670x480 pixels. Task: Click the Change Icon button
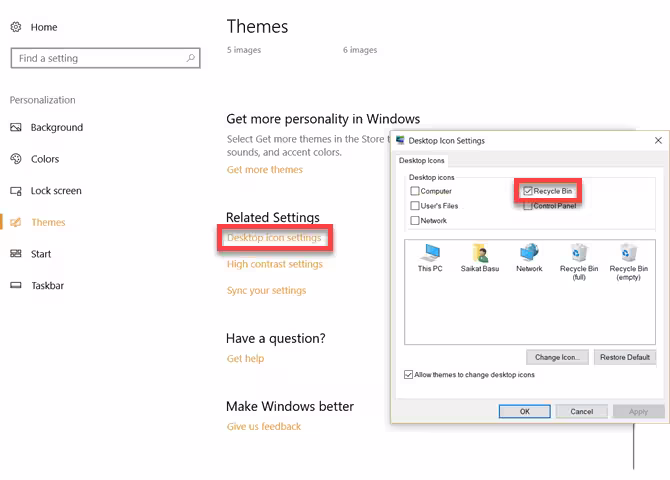point(557,357)
